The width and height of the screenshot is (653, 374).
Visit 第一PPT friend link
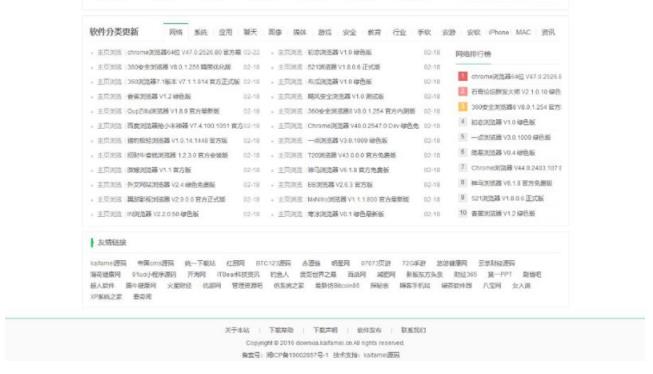point(499,274)
